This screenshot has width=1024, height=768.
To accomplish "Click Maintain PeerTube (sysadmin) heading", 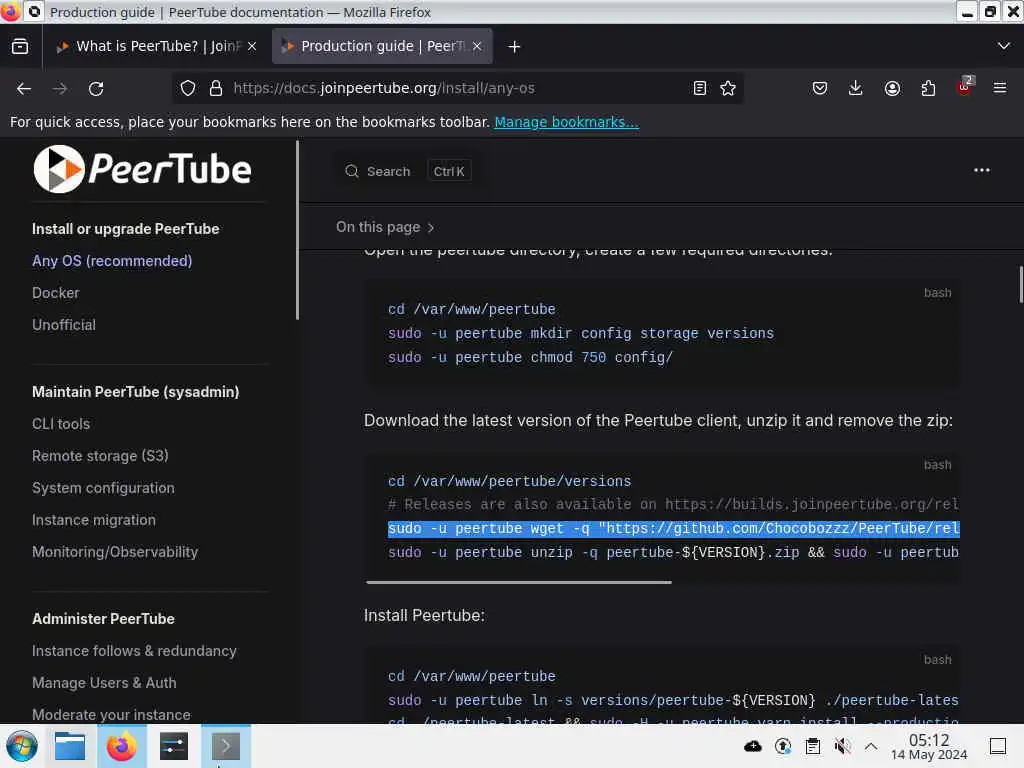I will coord(136,392).
